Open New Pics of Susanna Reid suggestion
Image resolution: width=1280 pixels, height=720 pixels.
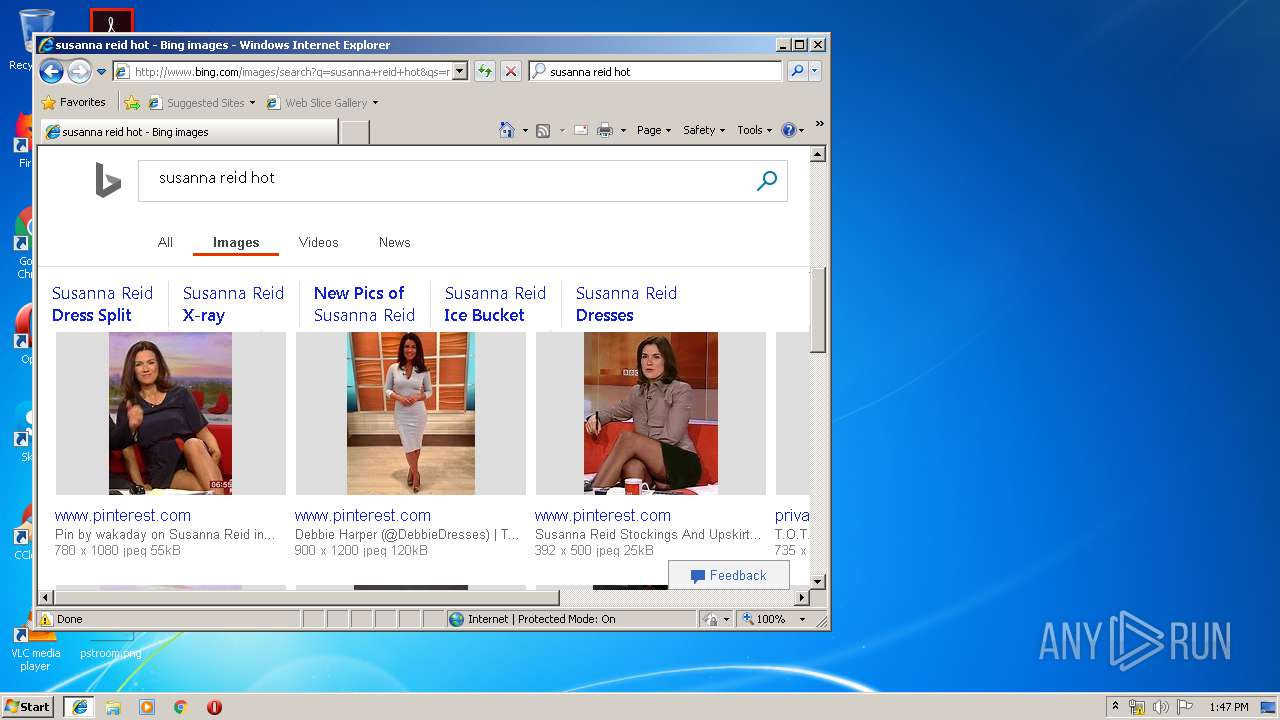[364, 304]
